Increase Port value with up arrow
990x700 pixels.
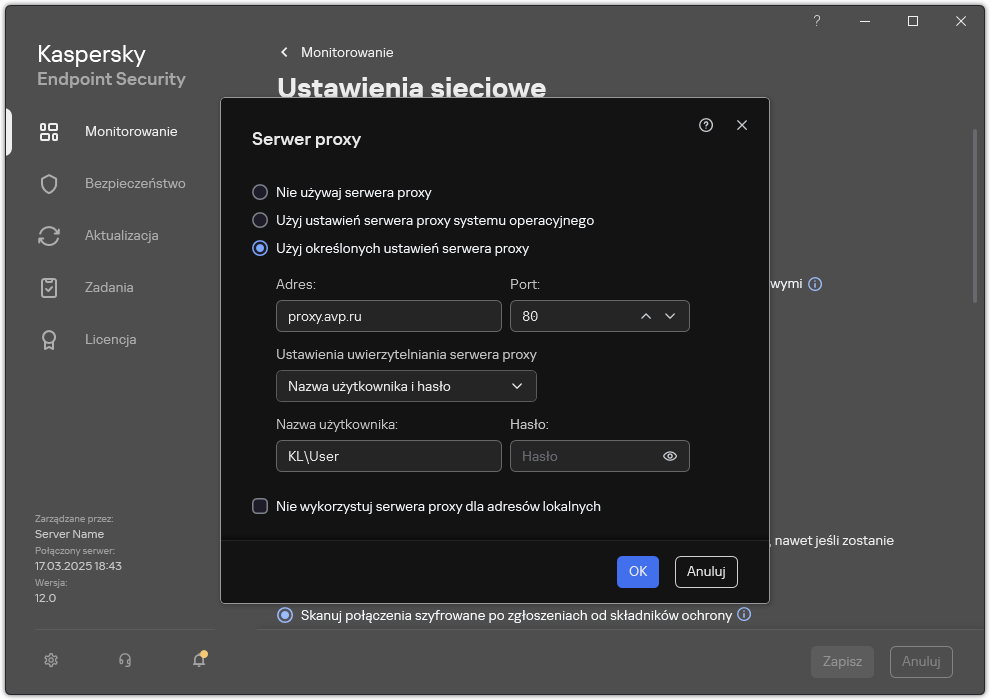pyautogui.click(x=646, y=315)
